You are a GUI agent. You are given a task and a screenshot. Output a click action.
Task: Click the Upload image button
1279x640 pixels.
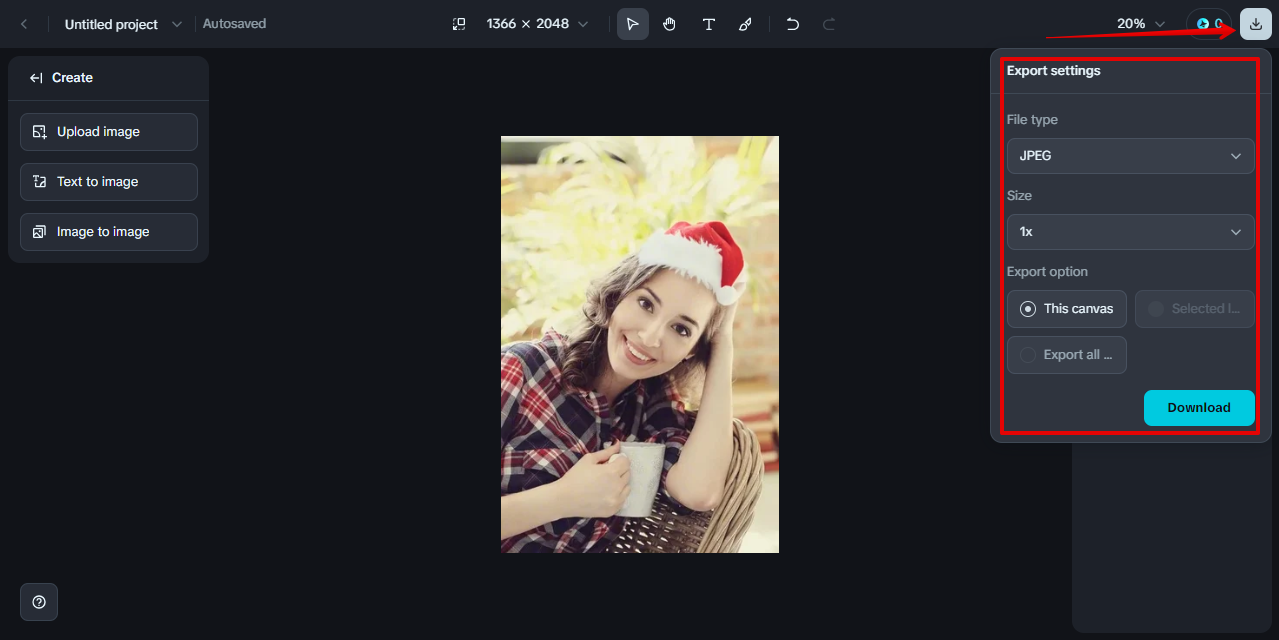click(x=109, y=132)
